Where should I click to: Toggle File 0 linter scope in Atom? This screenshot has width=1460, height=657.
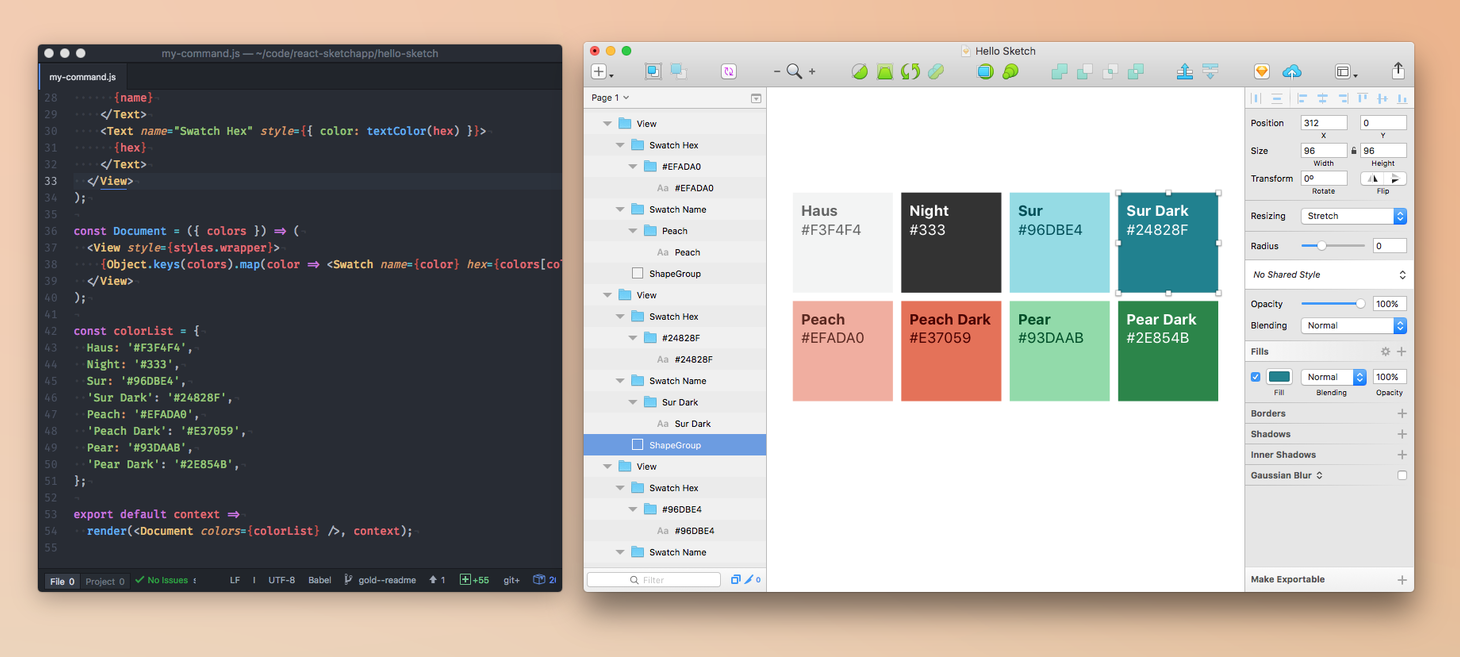[x=62, y=581]
